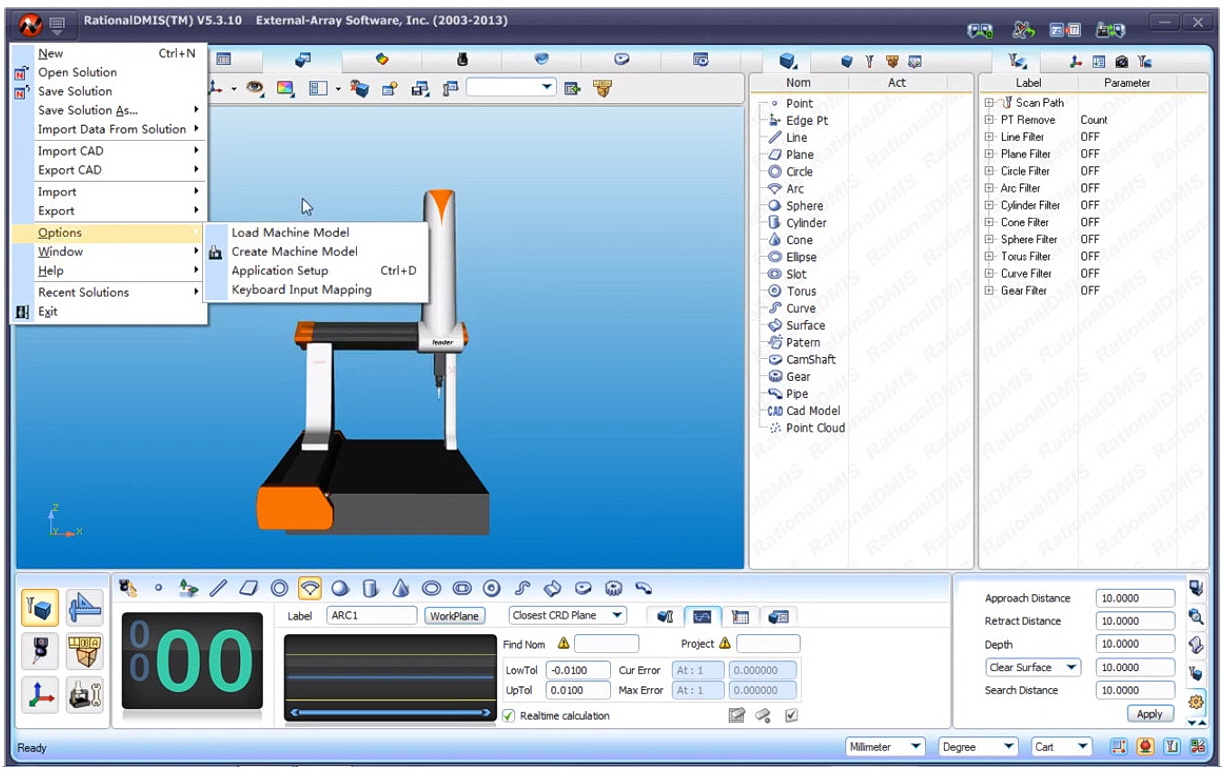
Task: Click Exit in the file menu
Action: tap(110, 312)
